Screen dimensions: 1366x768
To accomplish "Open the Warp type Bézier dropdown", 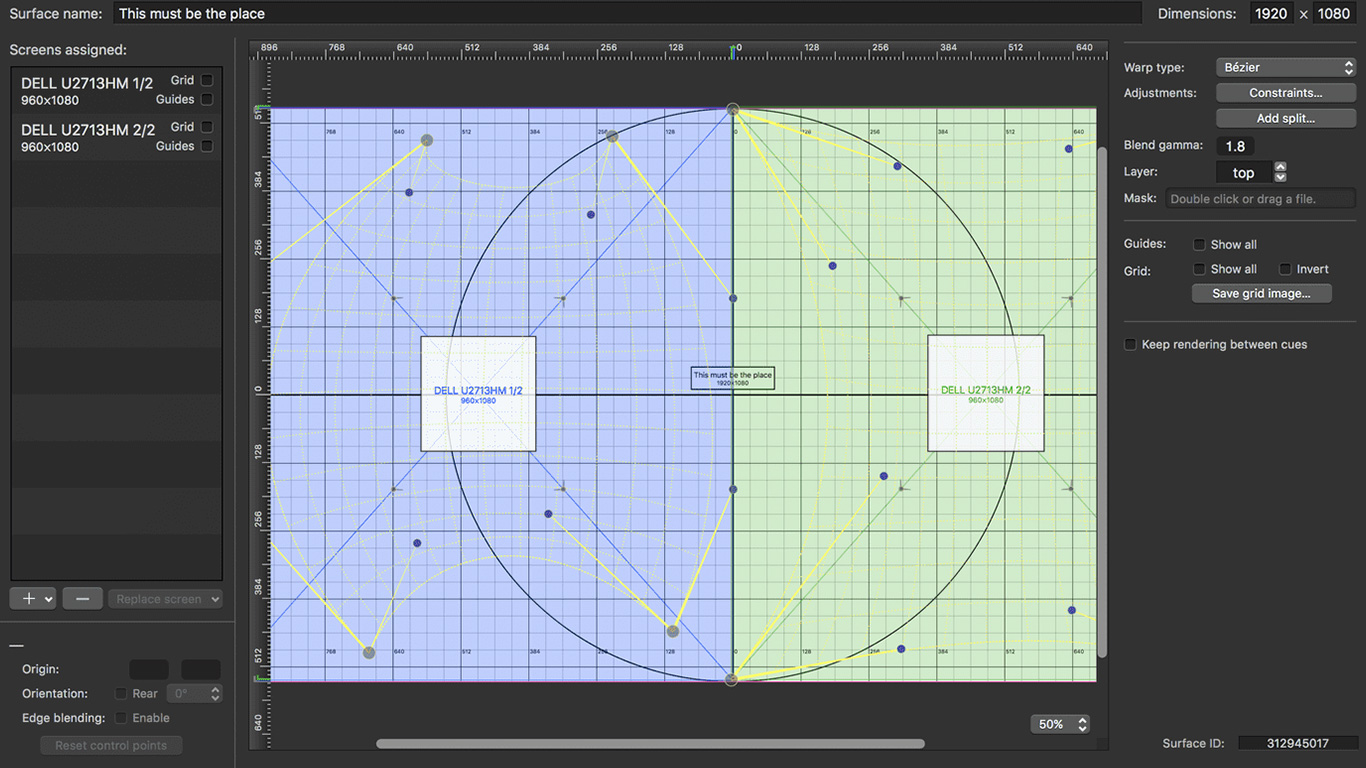I will pyautogui.click(x=1285, y=67).
